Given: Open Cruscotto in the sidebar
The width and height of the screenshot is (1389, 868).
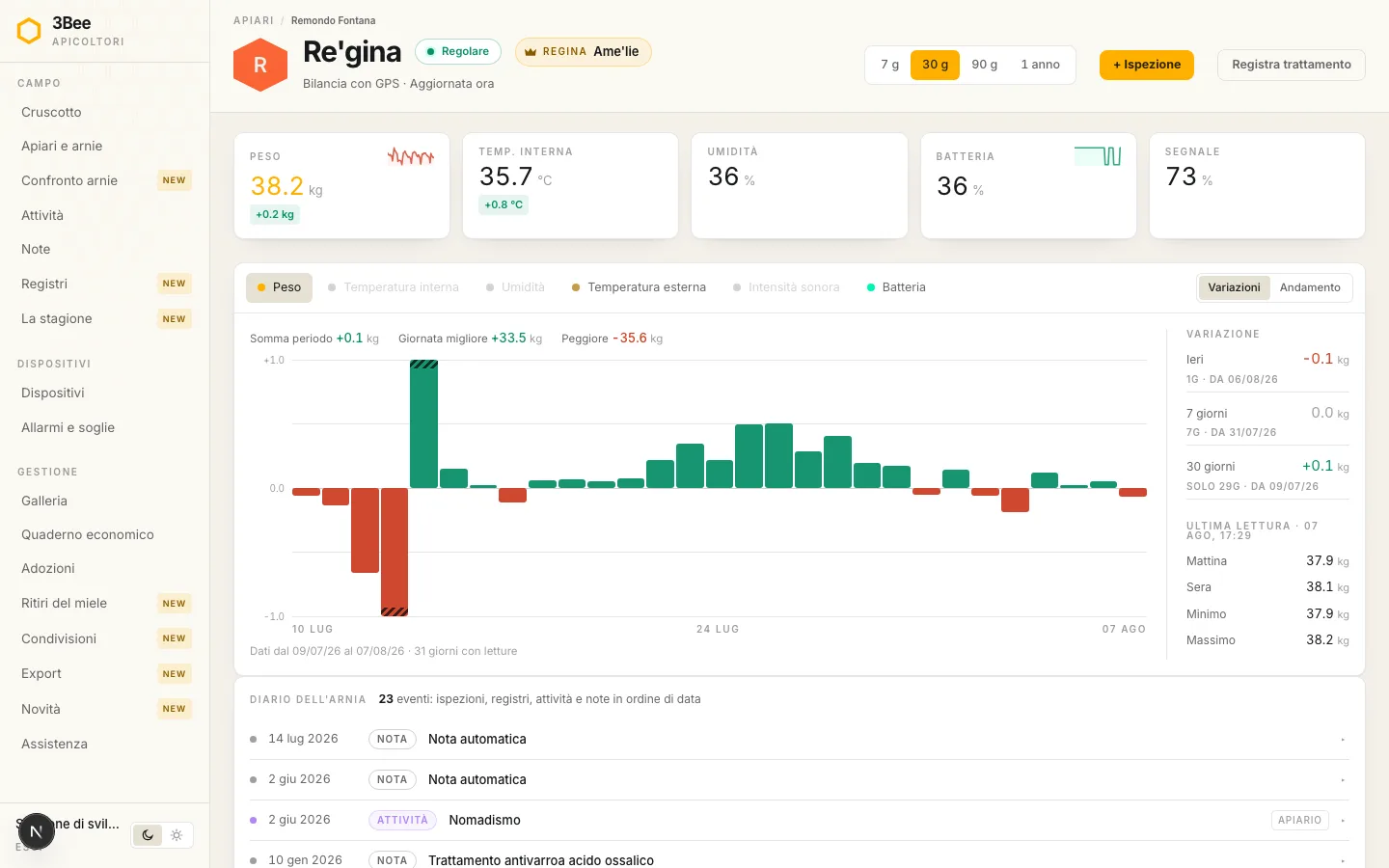Looking at the screenshot, I should coord(105,112).
